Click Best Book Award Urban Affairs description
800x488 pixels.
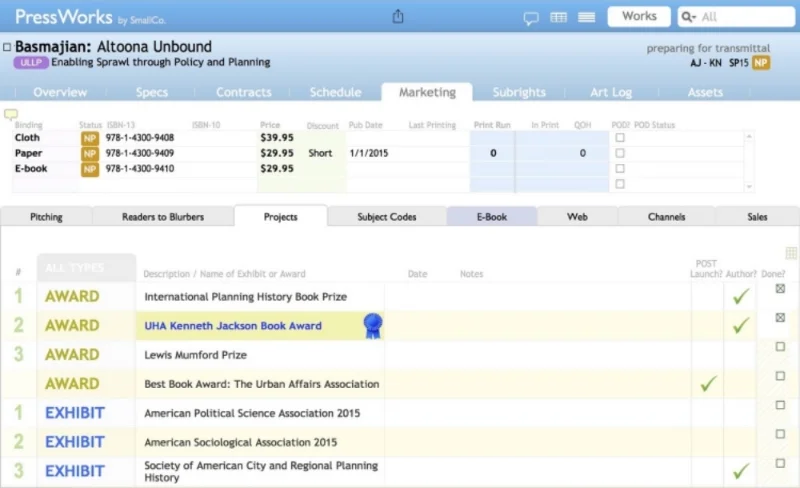pos(262,384)
